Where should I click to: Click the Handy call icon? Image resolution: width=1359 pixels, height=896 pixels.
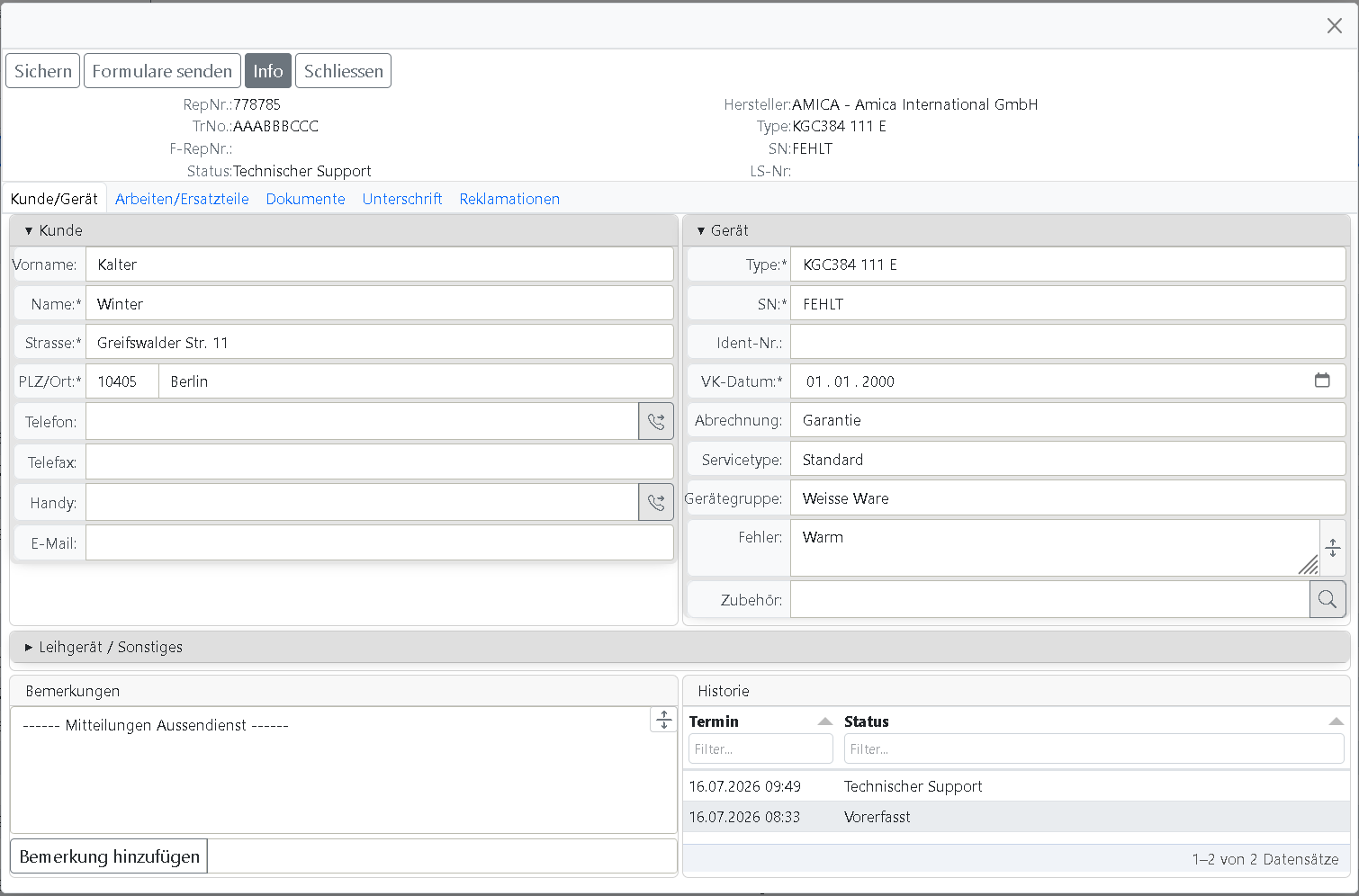pyautogui.click(x=656, y=502)
